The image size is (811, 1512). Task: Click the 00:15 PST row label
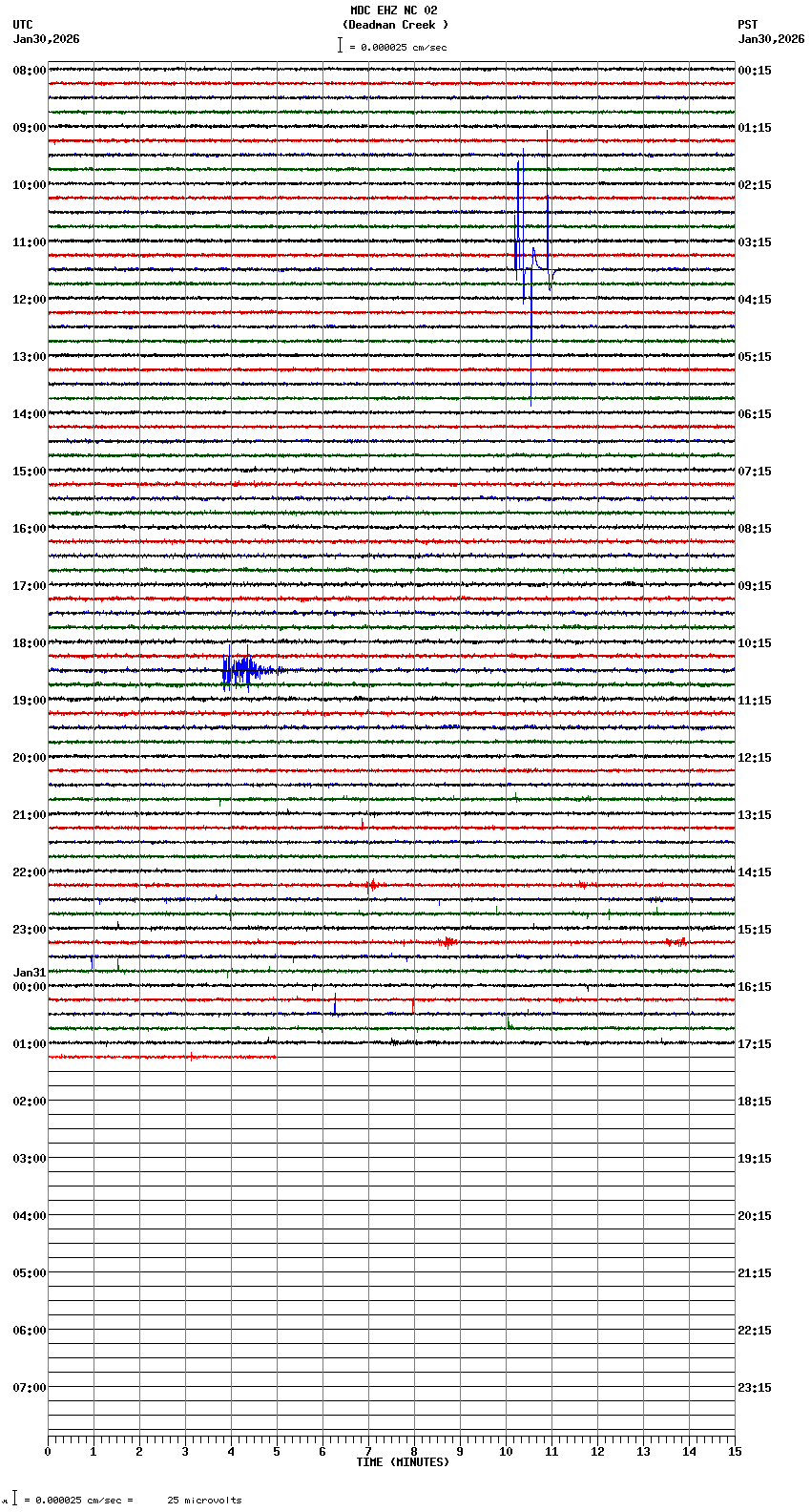[x=755, y=71]
